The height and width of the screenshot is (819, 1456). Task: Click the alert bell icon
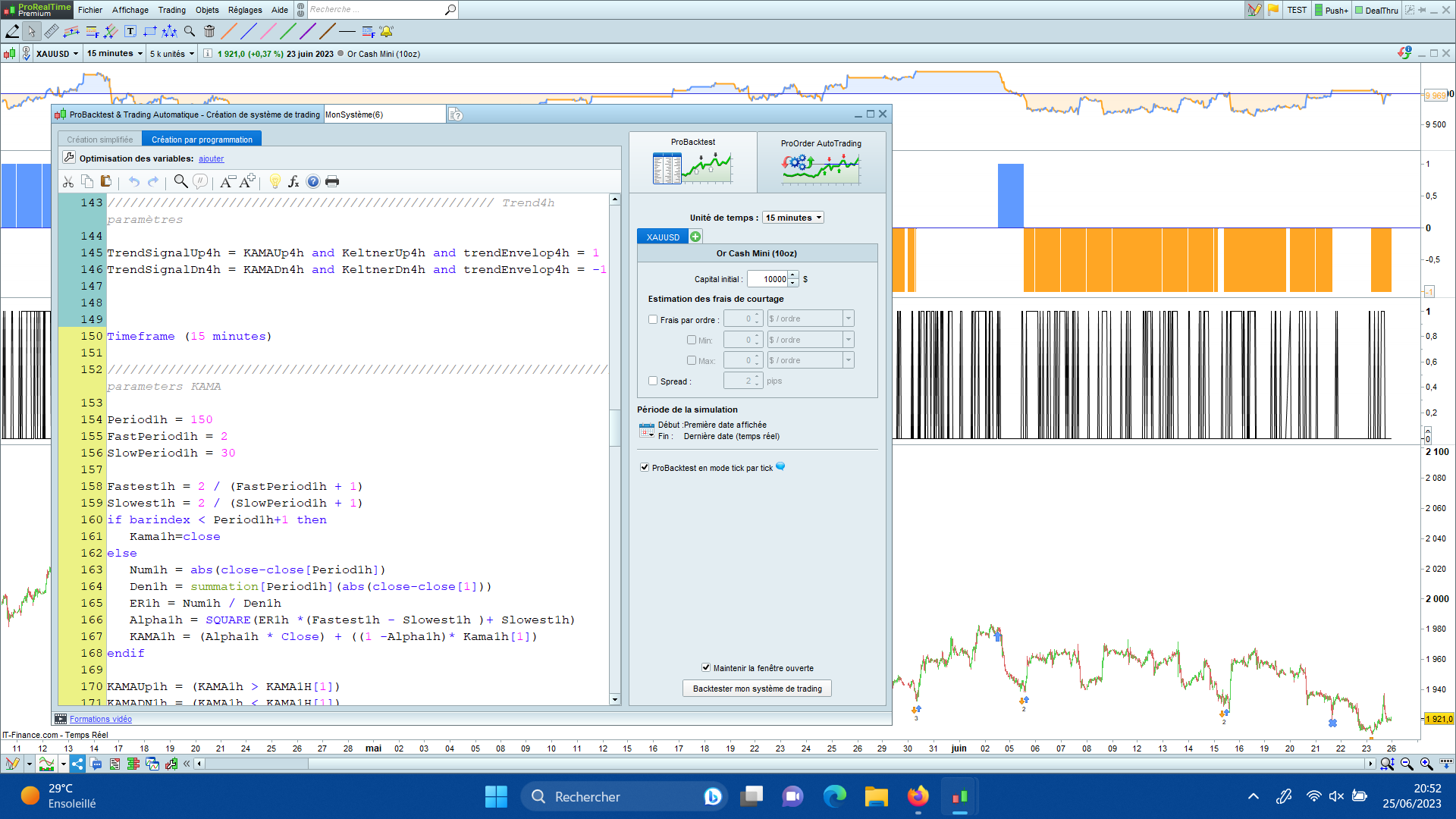[x=387, y=31]
